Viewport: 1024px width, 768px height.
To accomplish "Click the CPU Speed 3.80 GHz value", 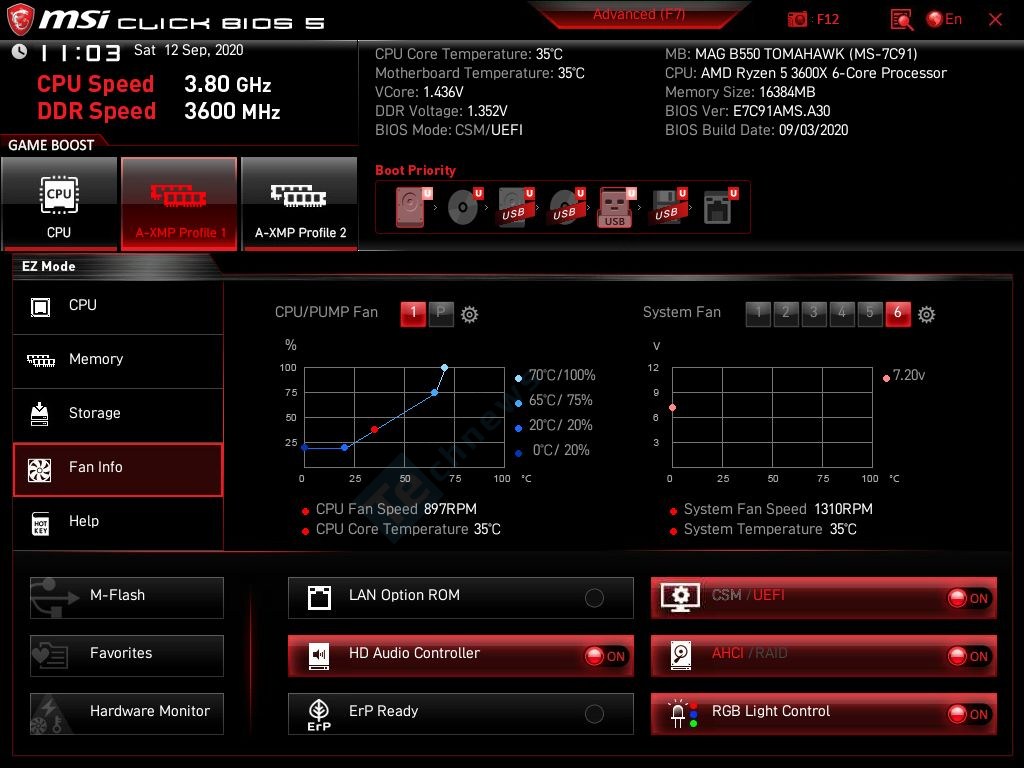I will click(227, 84).
